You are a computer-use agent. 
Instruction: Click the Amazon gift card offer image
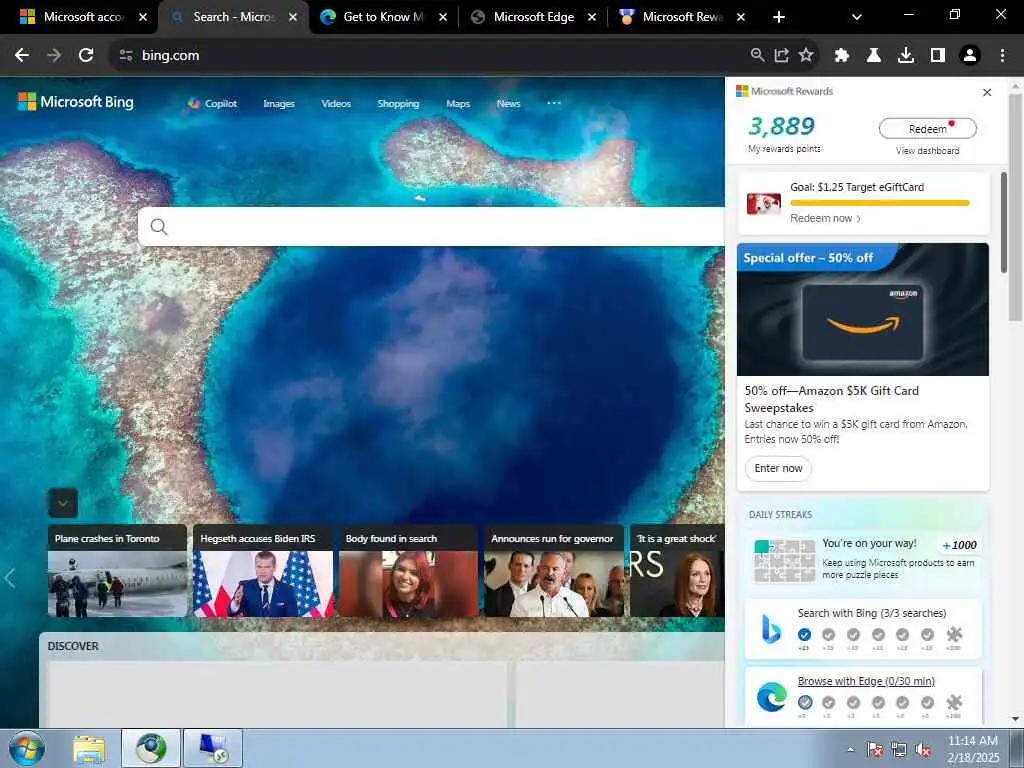click(863, 310)
